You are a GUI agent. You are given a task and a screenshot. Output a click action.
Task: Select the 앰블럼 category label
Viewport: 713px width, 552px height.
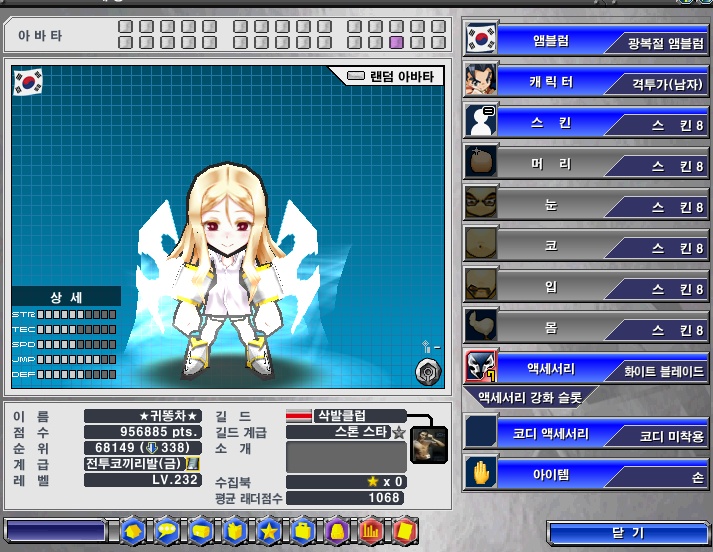point(551,40)
